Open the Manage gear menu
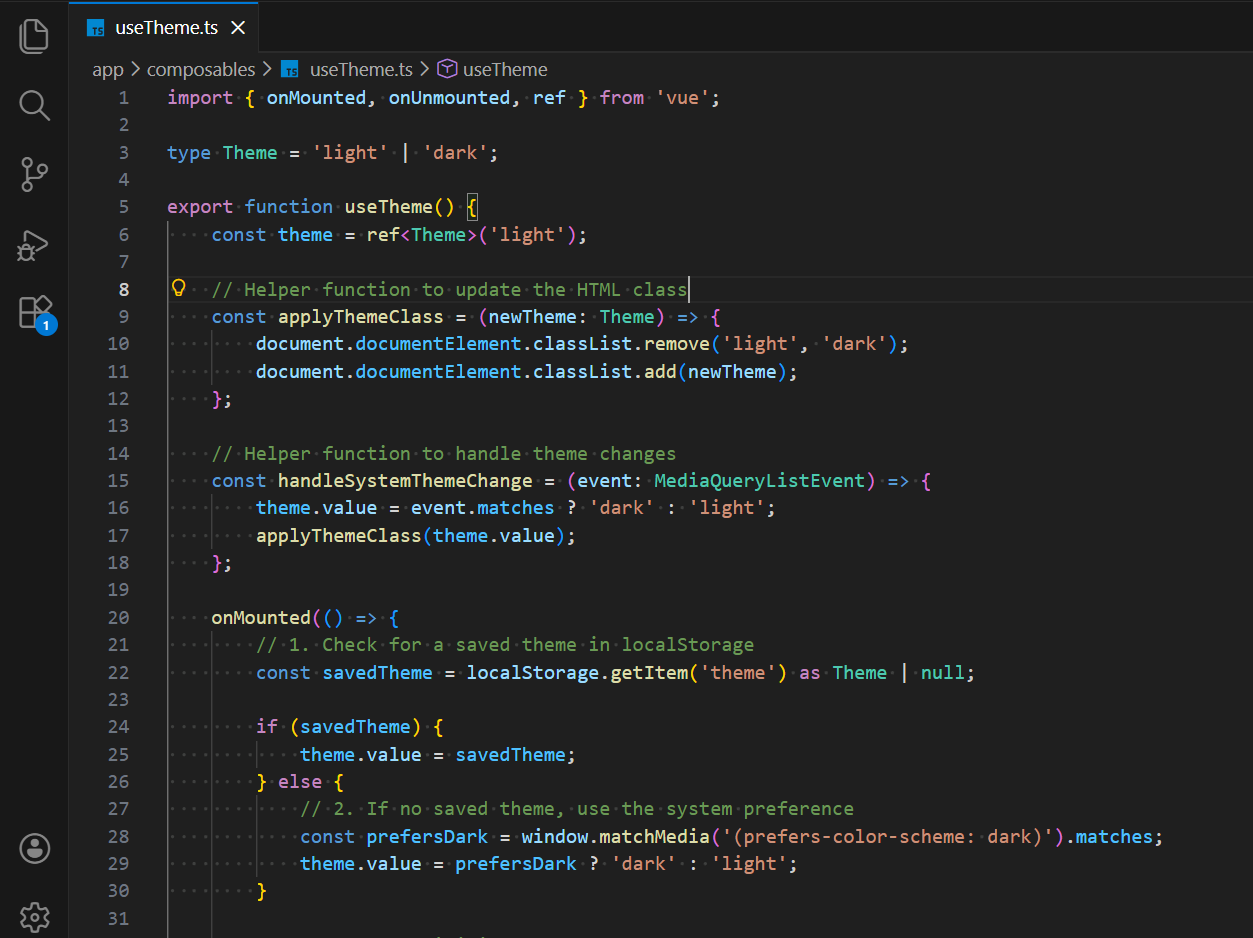This screenshot has height=938, width=1253. [34, 916]
